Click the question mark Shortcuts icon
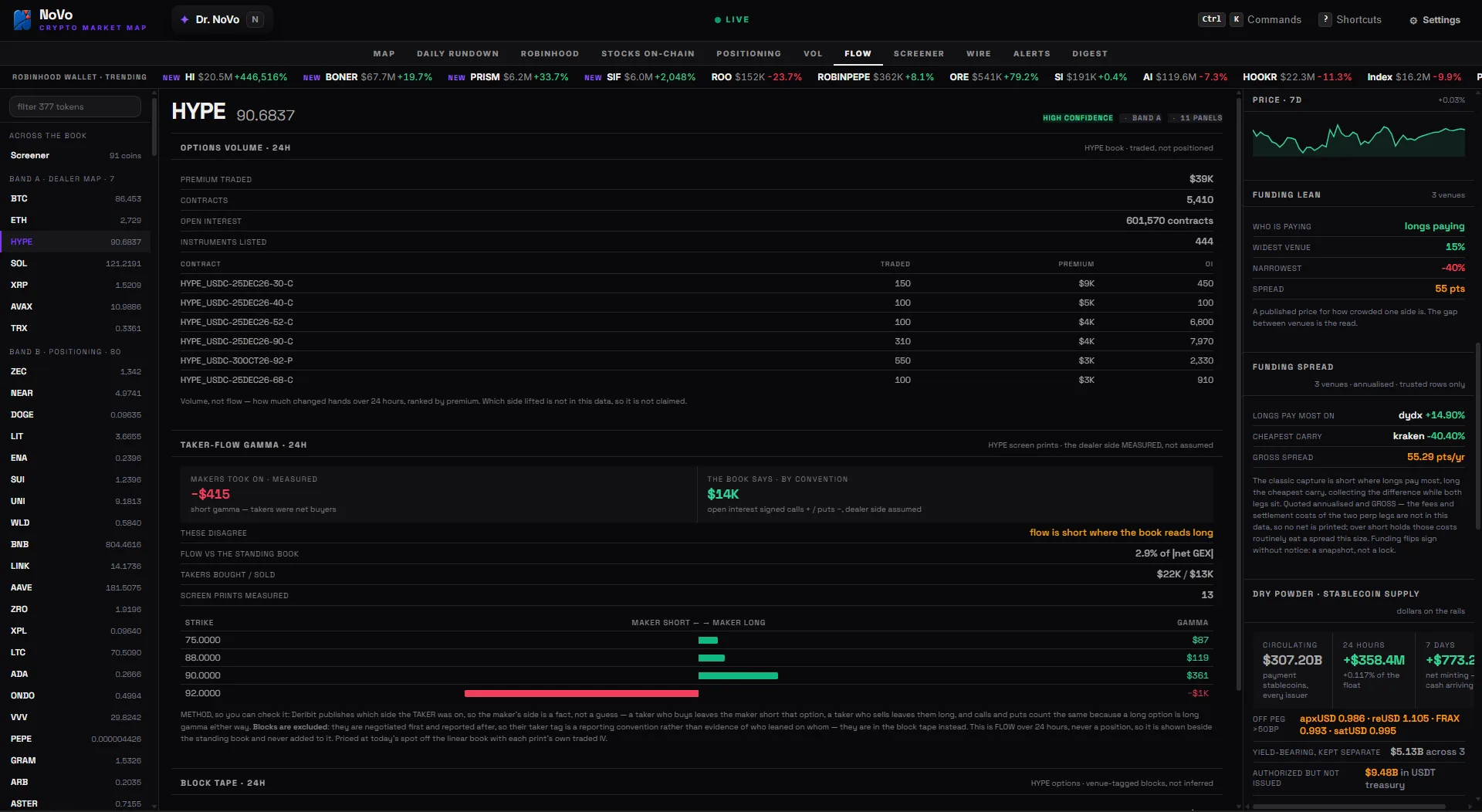 [x=1325, y=19]
